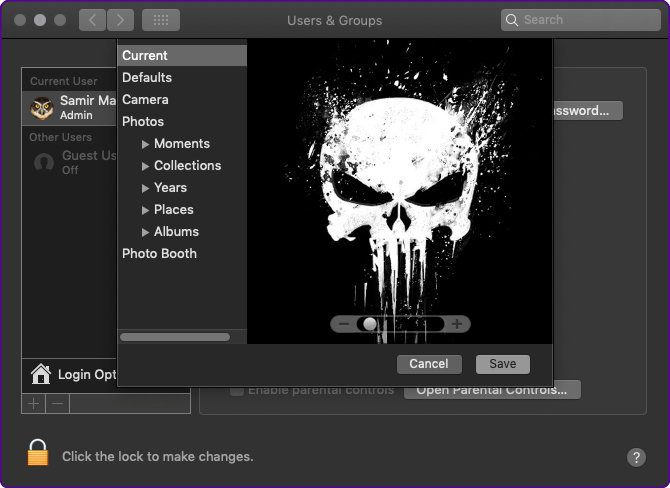Toggle Enable parental controls checkbox
This screenshot has height=488, width=670.
(237, 390)
